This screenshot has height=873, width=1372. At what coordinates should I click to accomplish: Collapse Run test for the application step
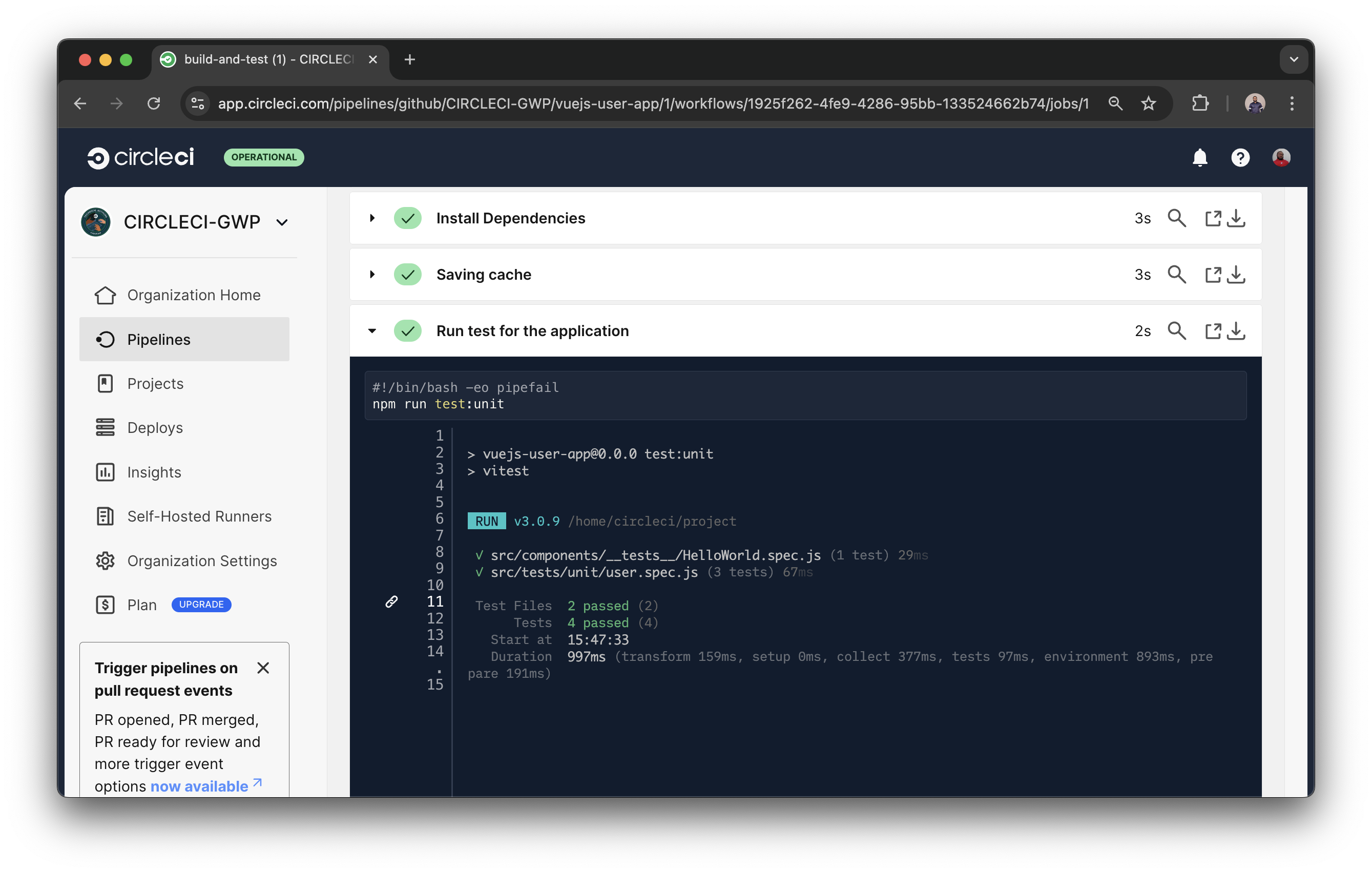tap(372, 330)
